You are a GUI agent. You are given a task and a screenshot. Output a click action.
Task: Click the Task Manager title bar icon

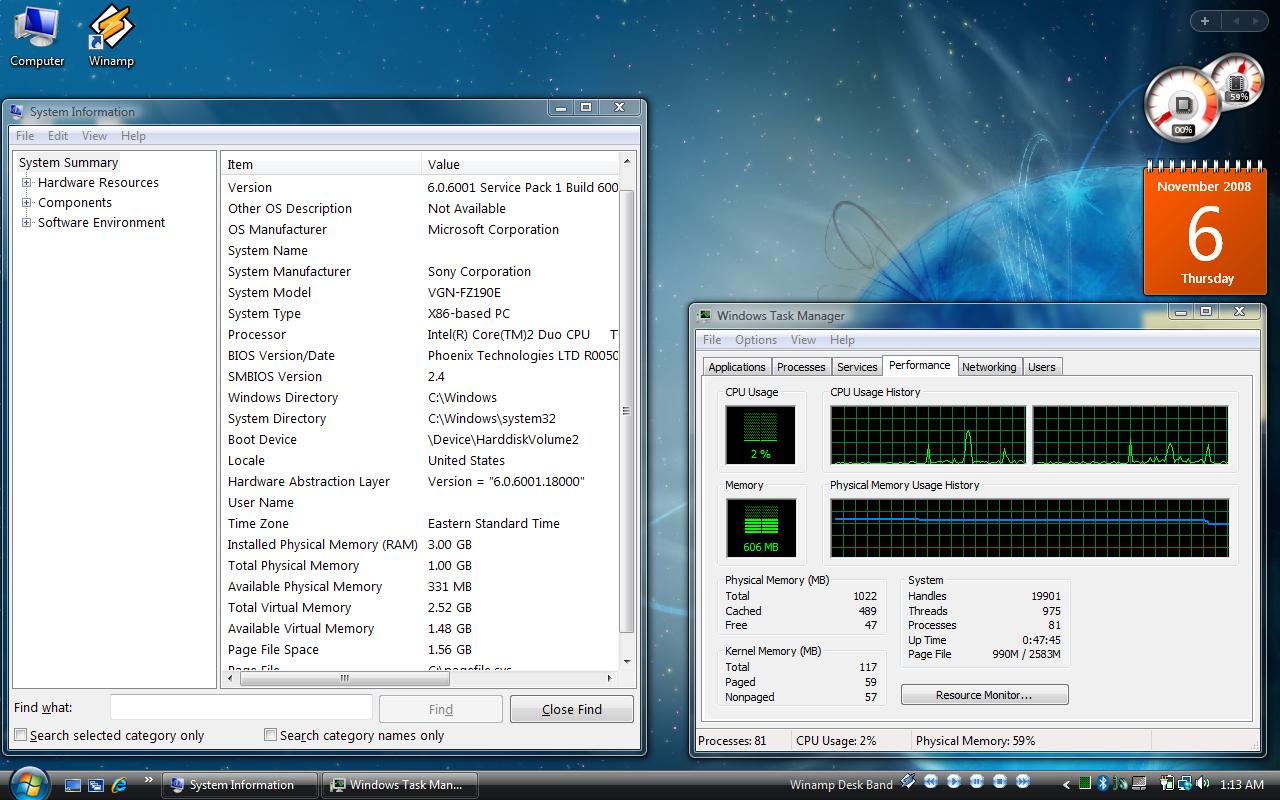pos(704,315)
